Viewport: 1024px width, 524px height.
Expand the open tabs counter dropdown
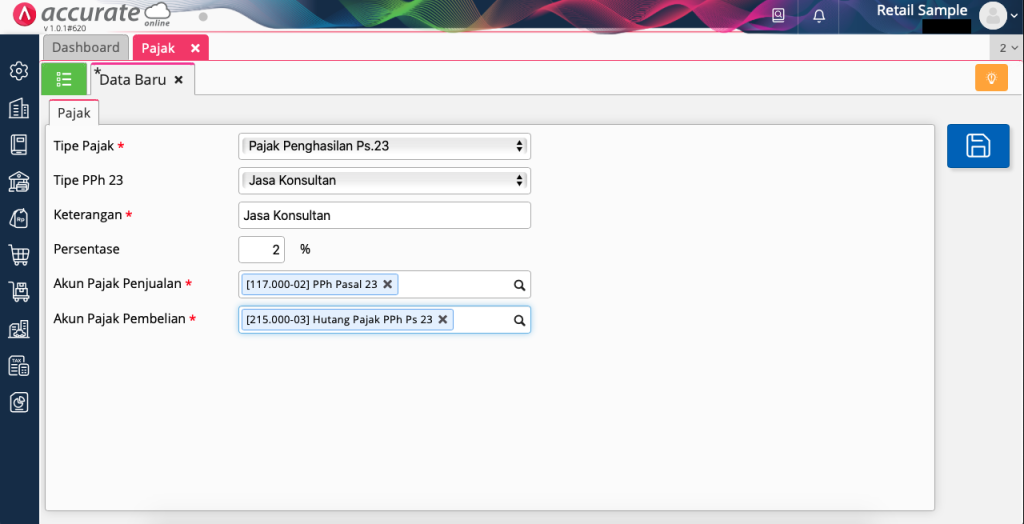[x=1006, y=48]
